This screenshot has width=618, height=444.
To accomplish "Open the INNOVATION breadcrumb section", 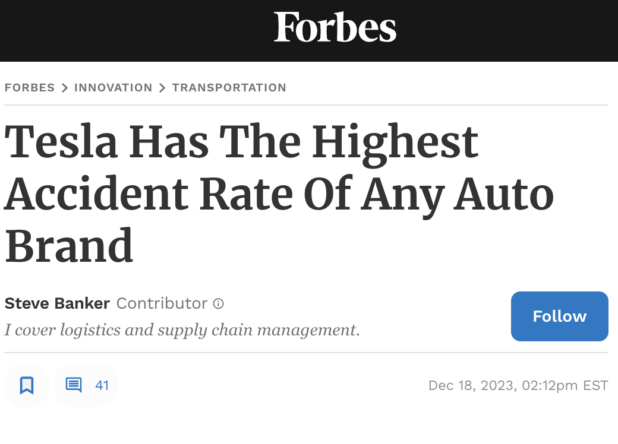I will click(113, 88).
